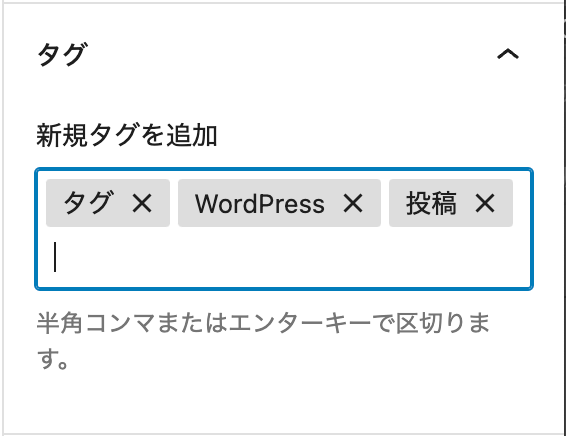Click the タグ panel heading text
The image size is (566, 436).
(x=63, y=54)
